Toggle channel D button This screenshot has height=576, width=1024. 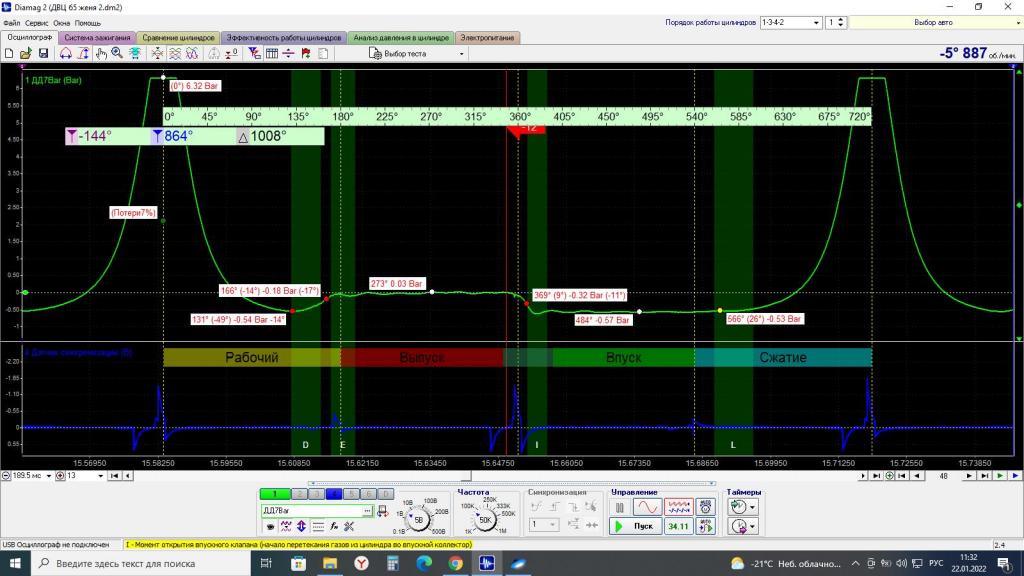385,494
